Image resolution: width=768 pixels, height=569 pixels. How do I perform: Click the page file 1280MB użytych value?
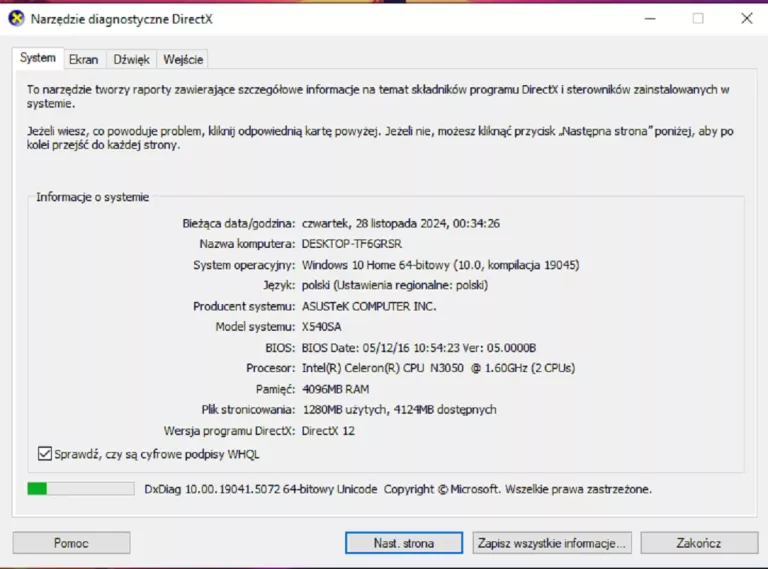(399, 410)
